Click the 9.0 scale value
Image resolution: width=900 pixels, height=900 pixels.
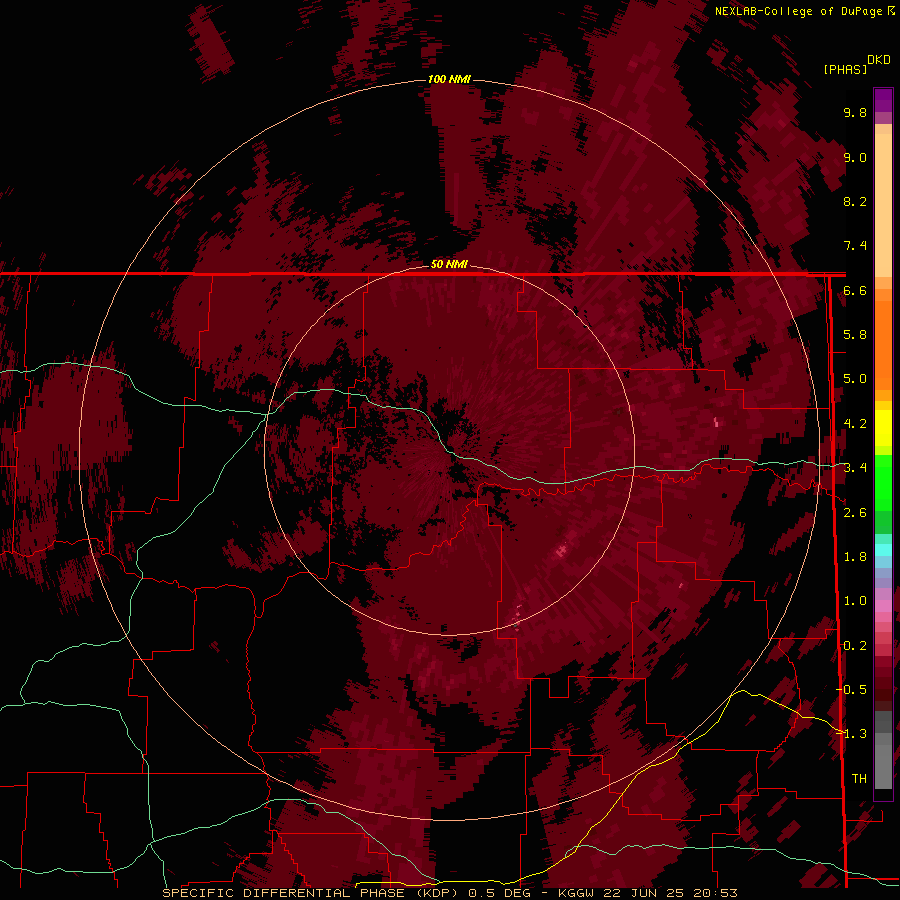(x=855, y=157)
